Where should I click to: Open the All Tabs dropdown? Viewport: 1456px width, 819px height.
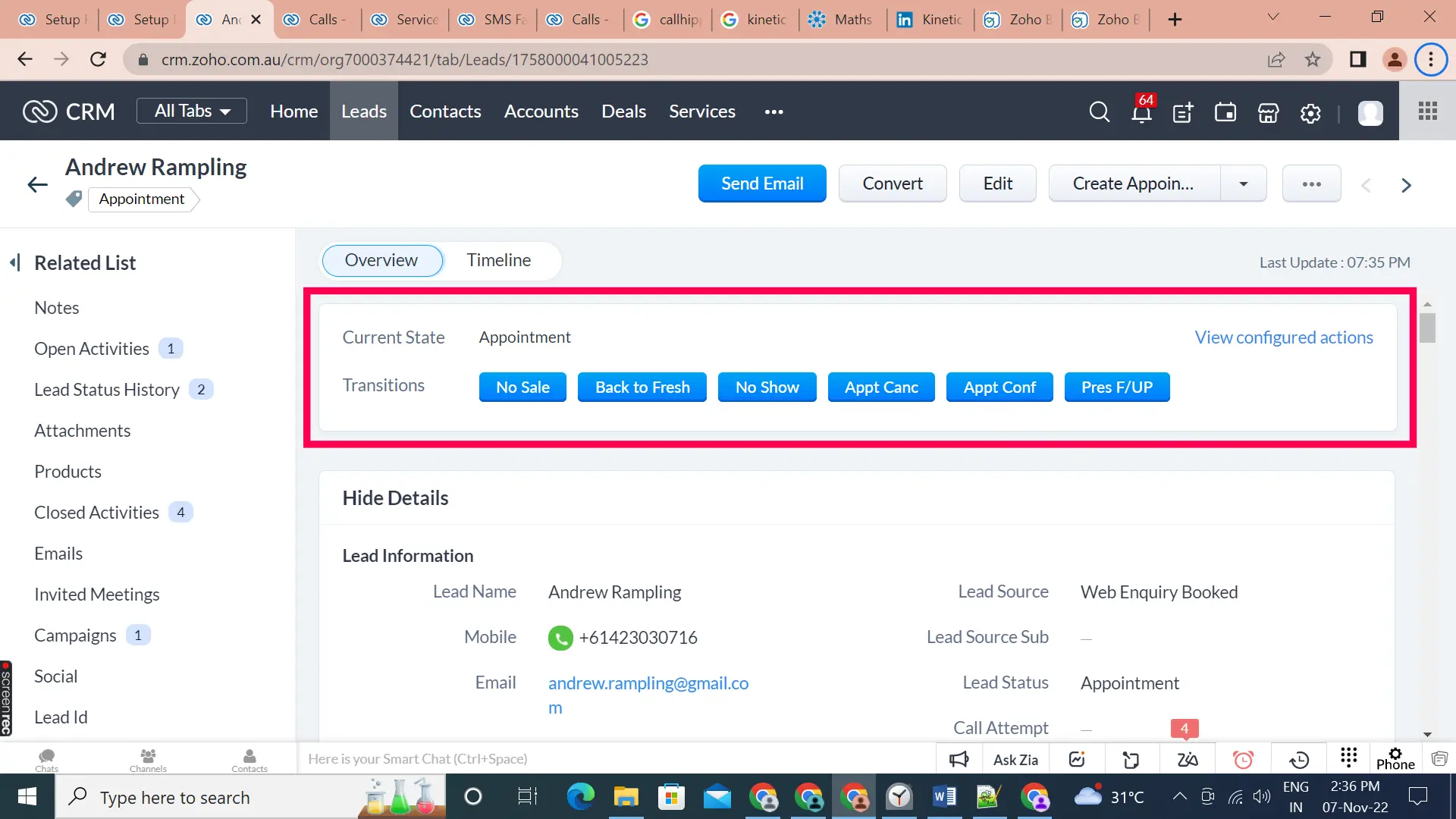pos(191,110)
